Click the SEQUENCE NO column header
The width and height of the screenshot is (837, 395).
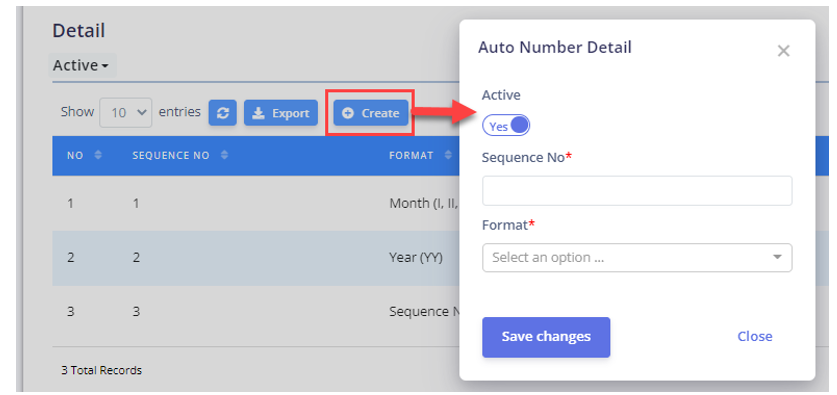point(173,155)
